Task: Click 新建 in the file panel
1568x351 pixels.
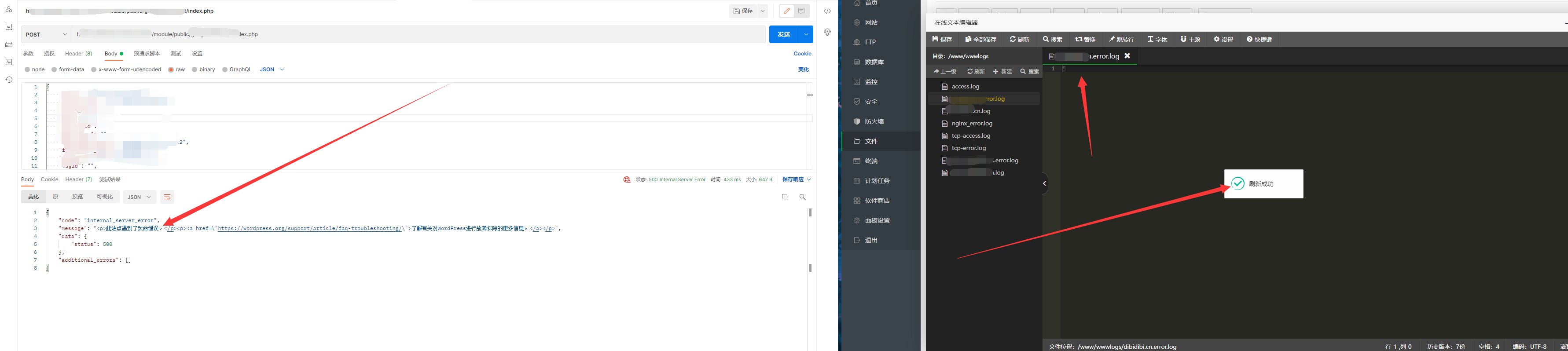Action: tap(1002, 72)
